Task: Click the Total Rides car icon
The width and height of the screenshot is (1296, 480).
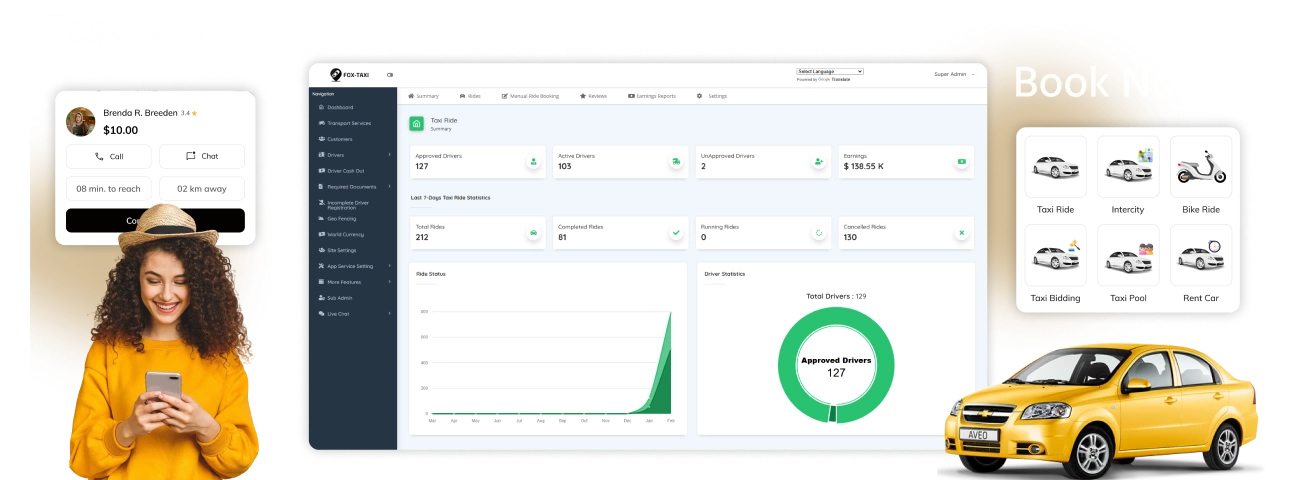Action: (x=534, y=232)
